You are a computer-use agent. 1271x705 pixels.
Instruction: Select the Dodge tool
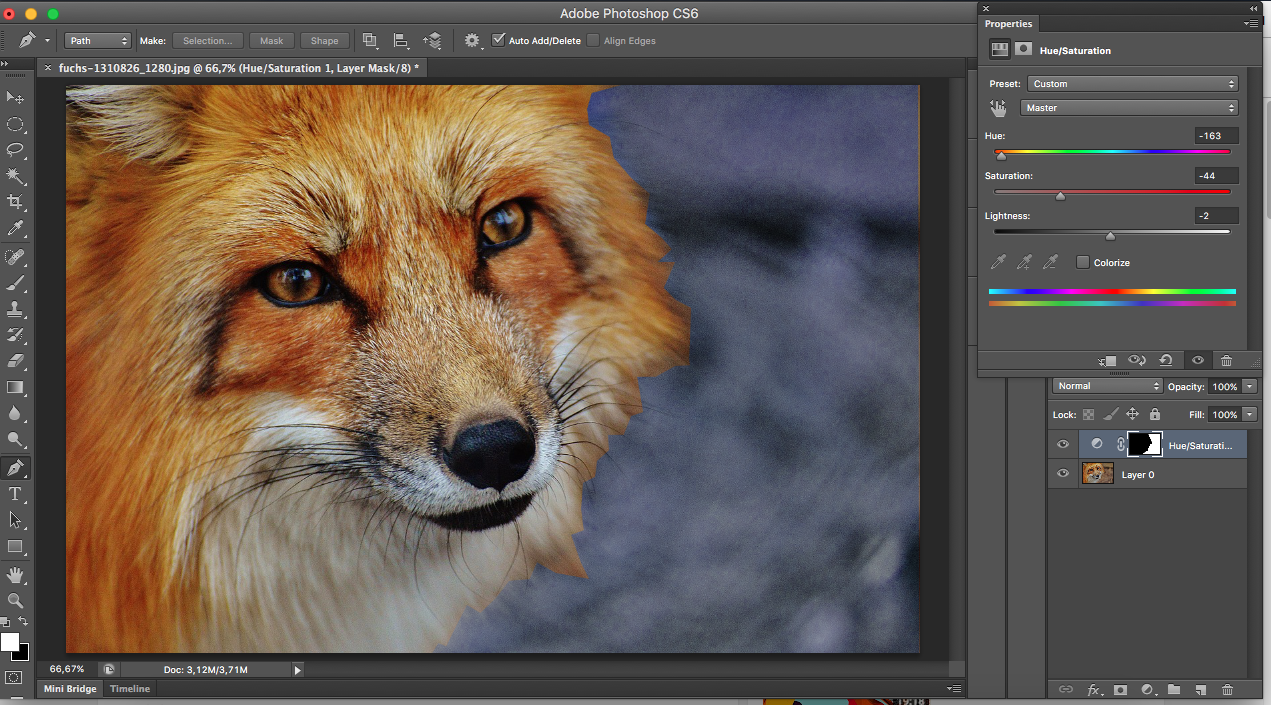point(15,439)
